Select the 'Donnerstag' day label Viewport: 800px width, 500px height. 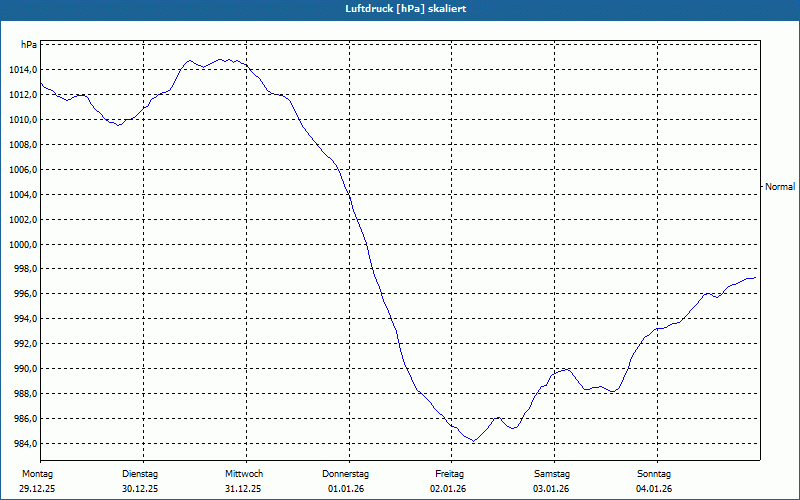[x=345, y=474]
